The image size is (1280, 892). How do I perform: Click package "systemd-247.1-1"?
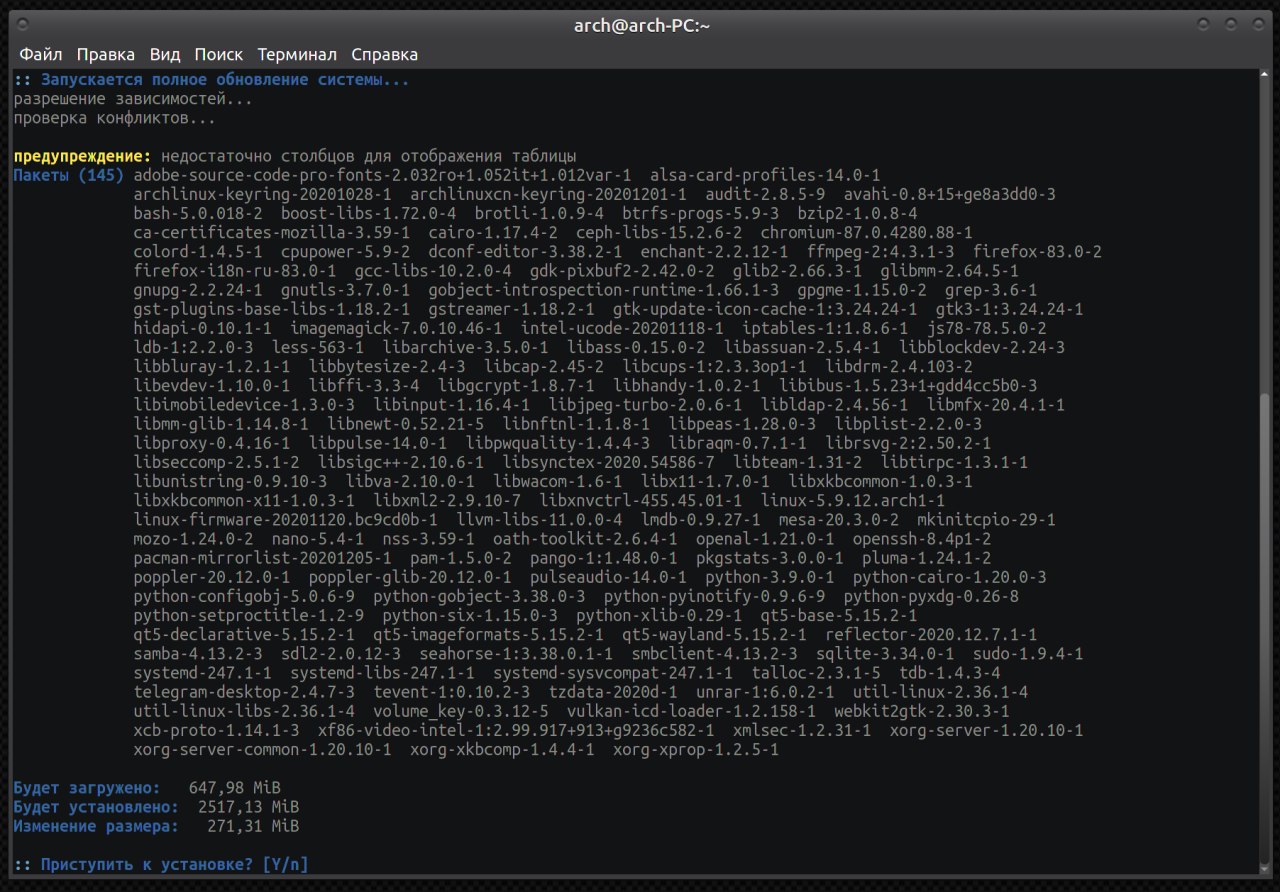pyautogui.click(x=202, y=673)
